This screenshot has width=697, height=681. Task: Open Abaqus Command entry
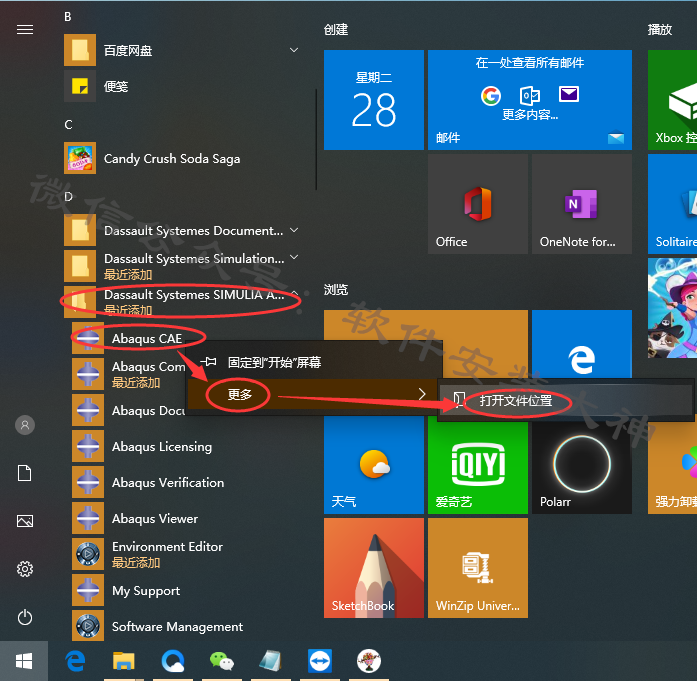pos(129,374)
